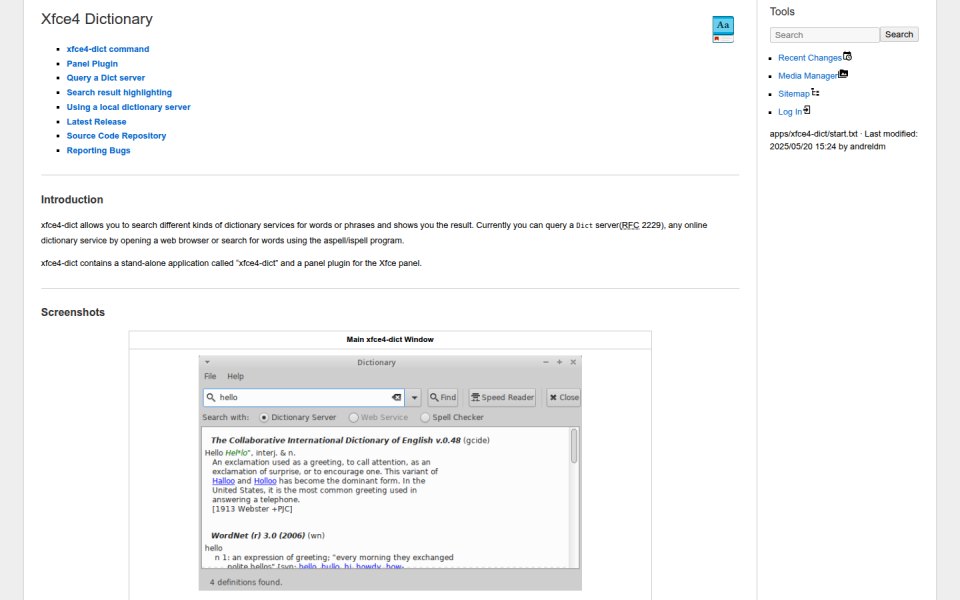The height and width of the screenshot is (600, 960).
Task: Open the 'Search result highlighting' link
Action: [119, 92]
